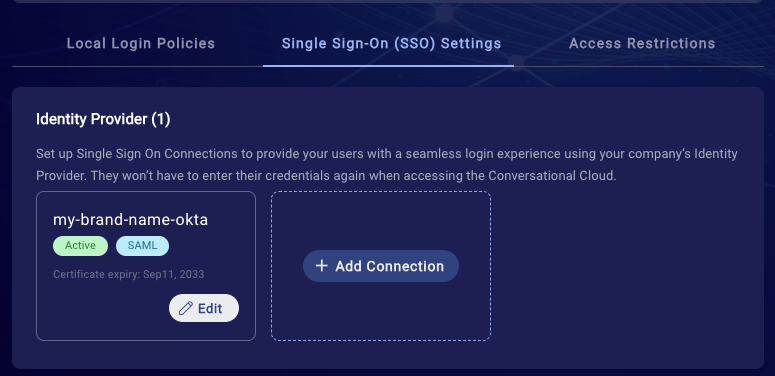The height and width of the screenshot is (376, 775).
Task: Click the blue SAML protocol badge
Action: click(x=142, y=246)
